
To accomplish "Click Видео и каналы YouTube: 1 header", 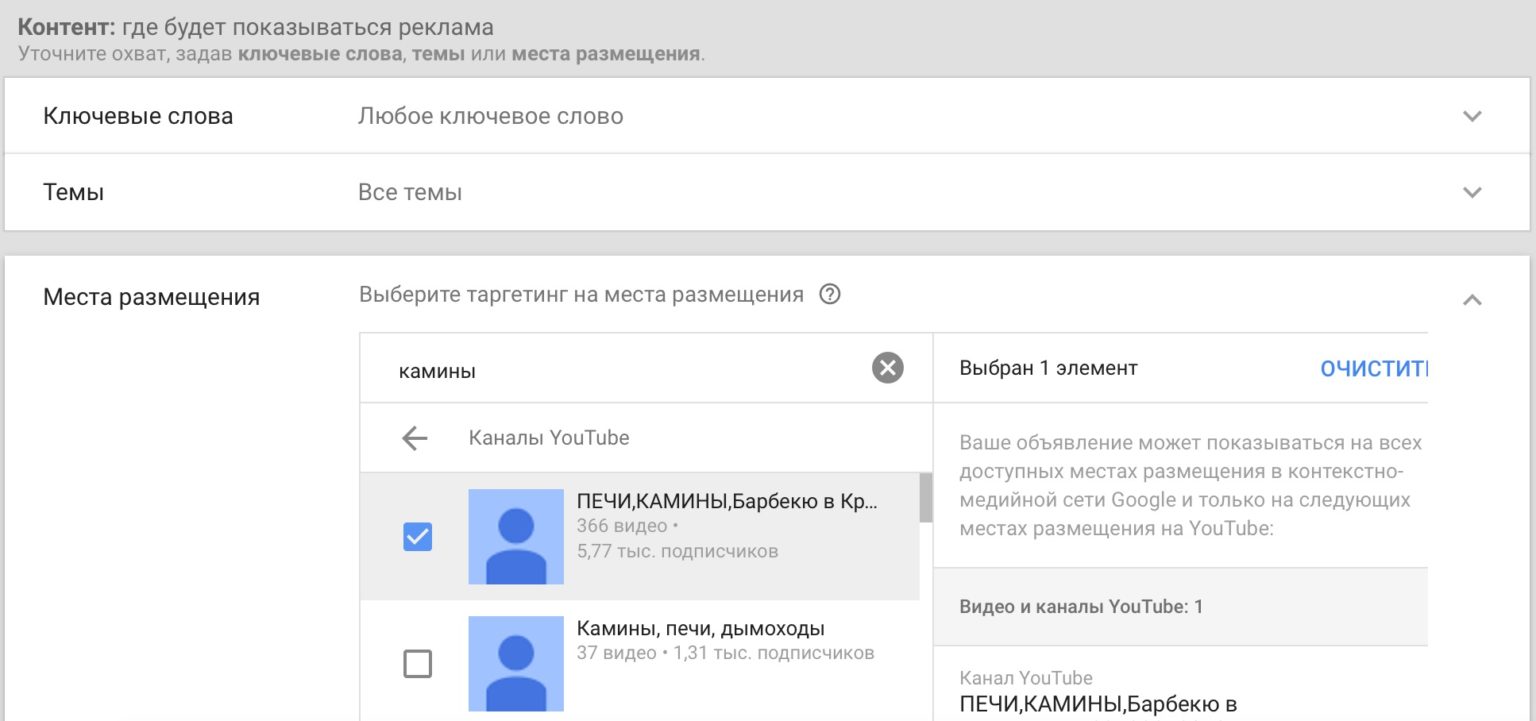I will pyautogui.click(x=1081, y=607).
